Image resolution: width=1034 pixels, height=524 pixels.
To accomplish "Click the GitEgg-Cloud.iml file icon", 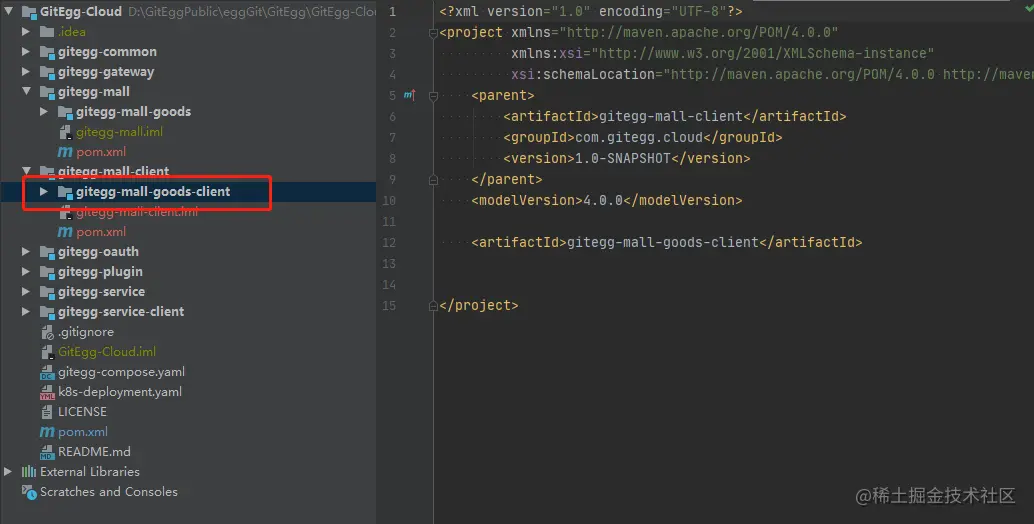I will point(47,351).
